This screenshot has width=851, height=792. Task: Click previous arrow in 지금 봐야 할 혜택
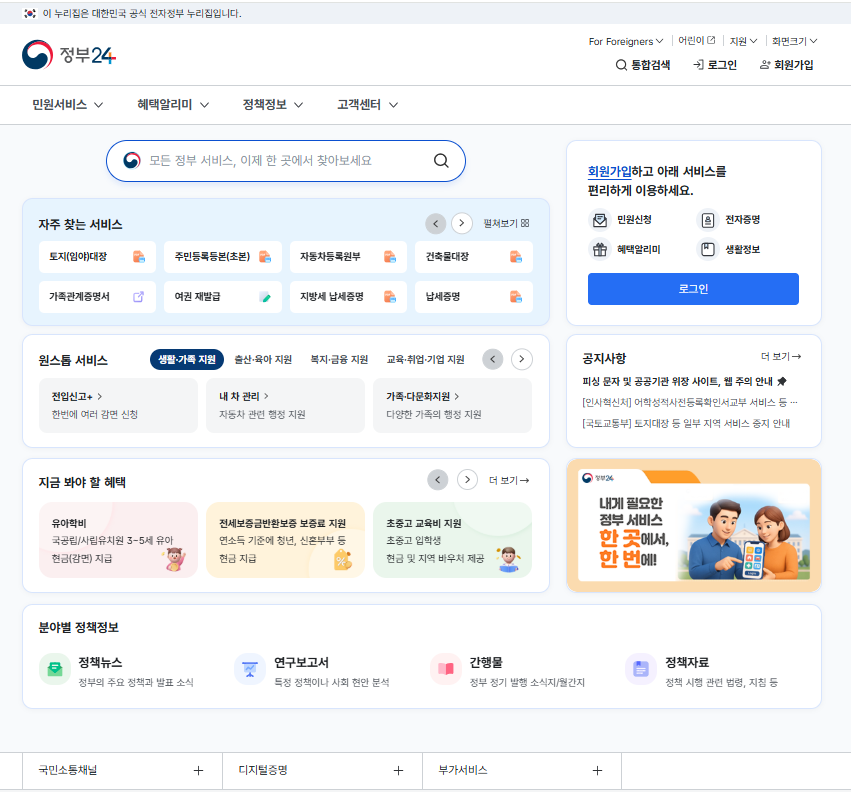coord(437,480)
